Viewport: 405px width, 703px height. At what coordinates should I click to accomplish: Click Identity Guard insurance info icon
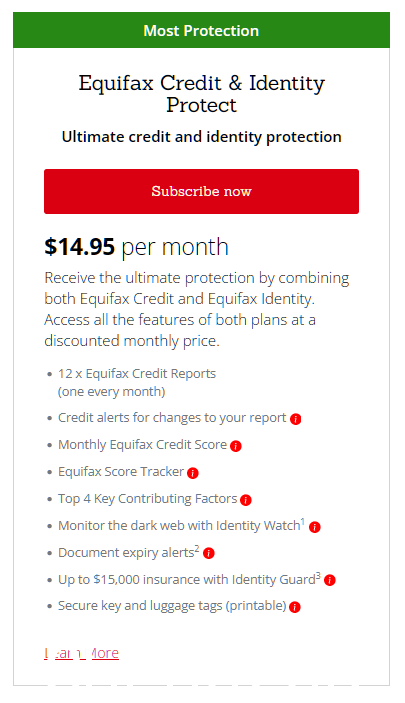click(330, 580)
